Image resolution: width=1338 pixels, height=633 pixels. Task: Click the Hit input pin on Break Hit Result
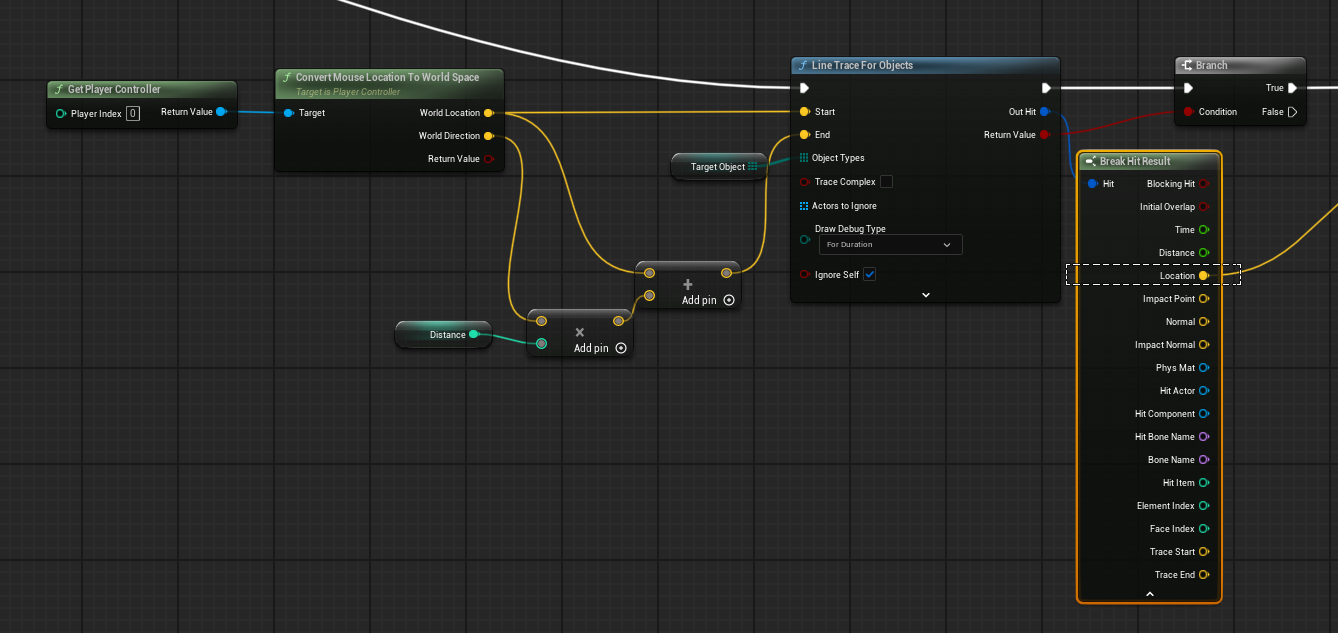pos(1093,184)
